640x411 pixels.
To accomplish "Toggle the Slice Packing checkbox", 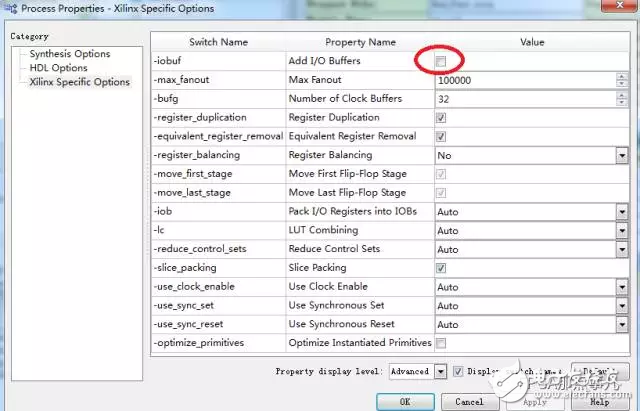I will click(441, 268).
